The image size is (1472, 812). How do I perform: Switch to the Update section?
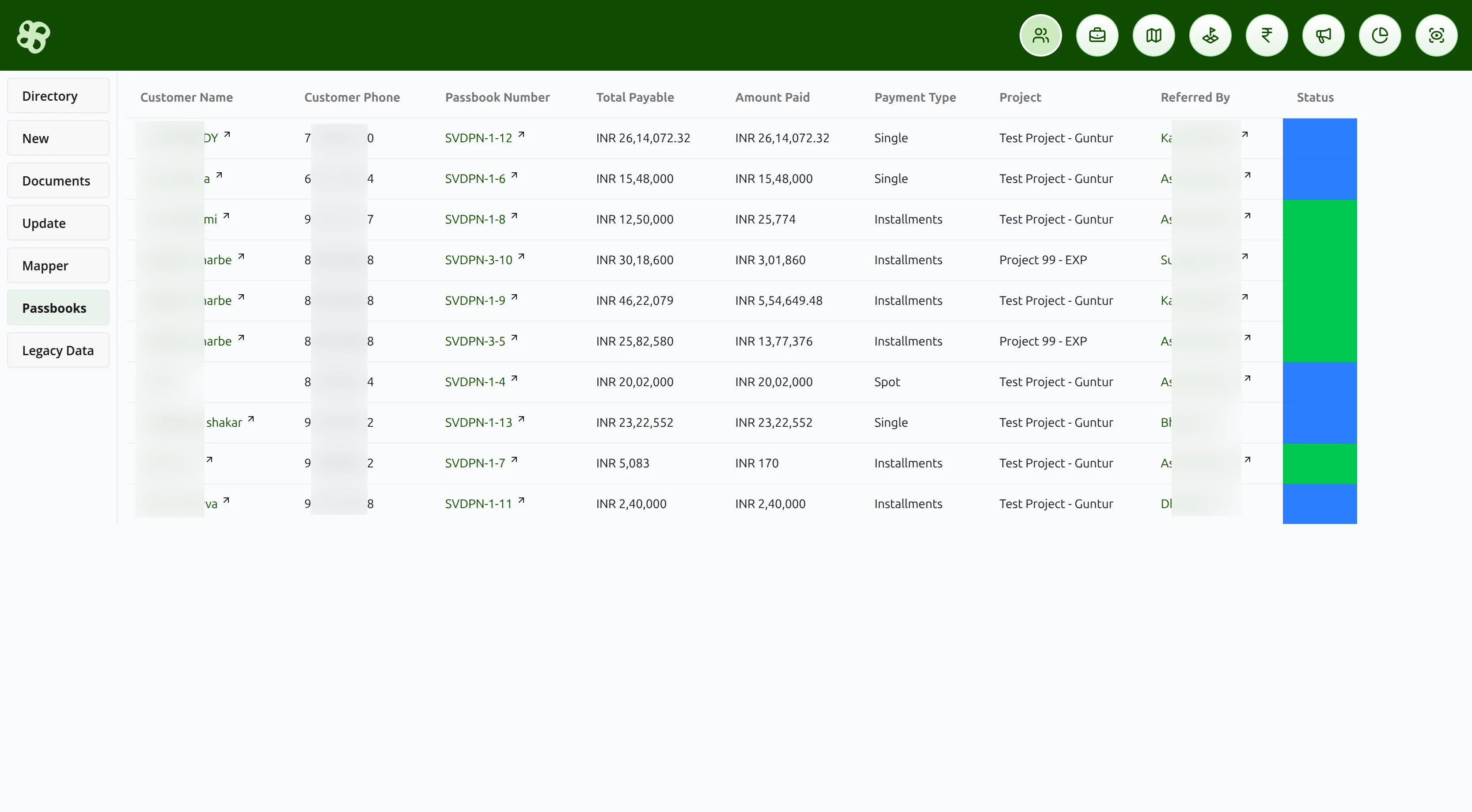coord(57,223)
